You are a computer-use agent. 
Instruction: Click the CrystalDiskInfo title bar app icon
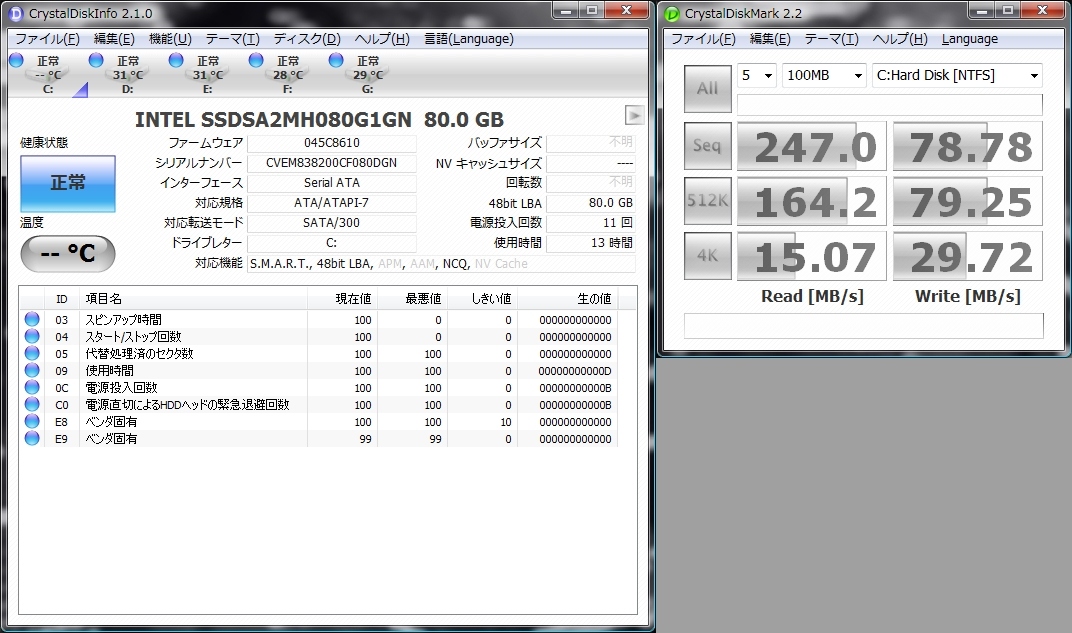pyautogui.click(x=16, y=13)
